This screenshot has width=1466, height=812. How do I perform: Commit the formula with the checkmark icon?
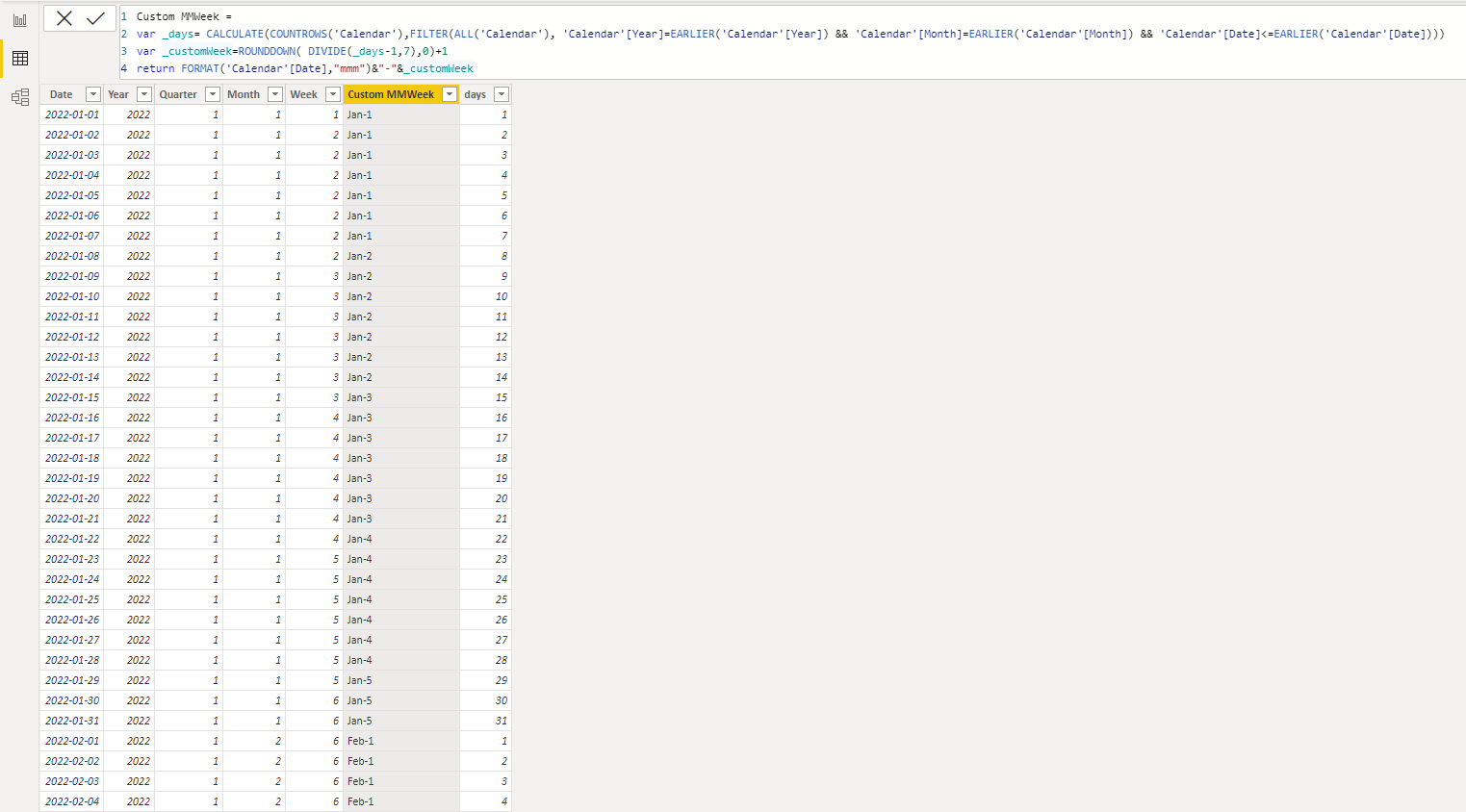tap(96, 18)
